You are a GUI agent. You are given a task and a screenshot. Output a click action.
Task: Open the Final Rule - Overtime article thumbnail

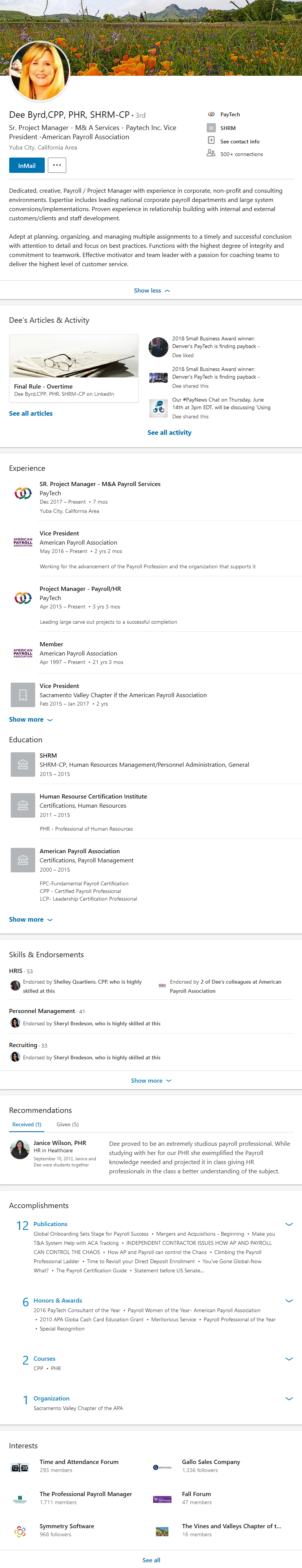point(73,357)
